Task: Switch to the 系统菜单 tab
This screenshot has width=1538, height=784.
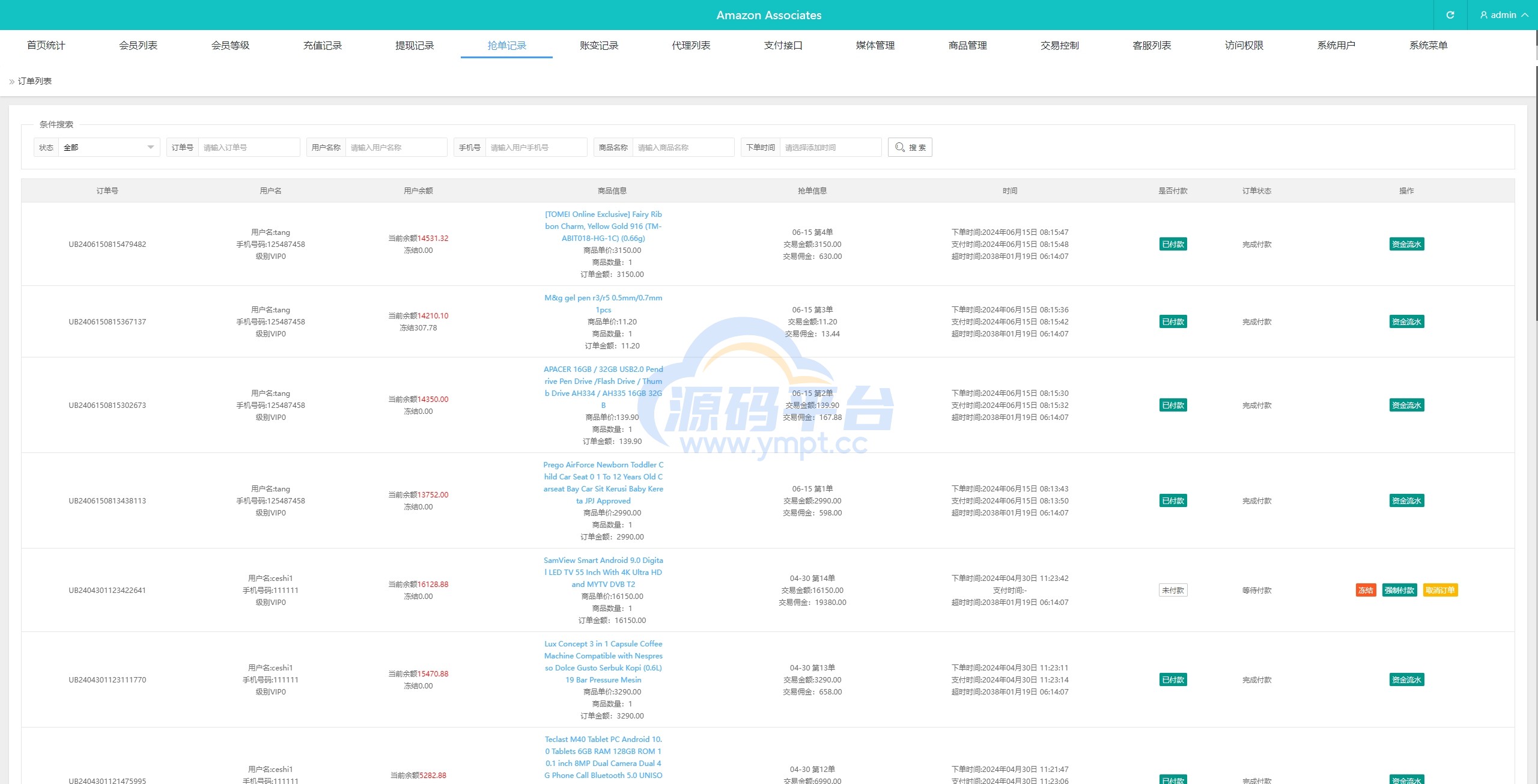Action: click(1428, 45)
